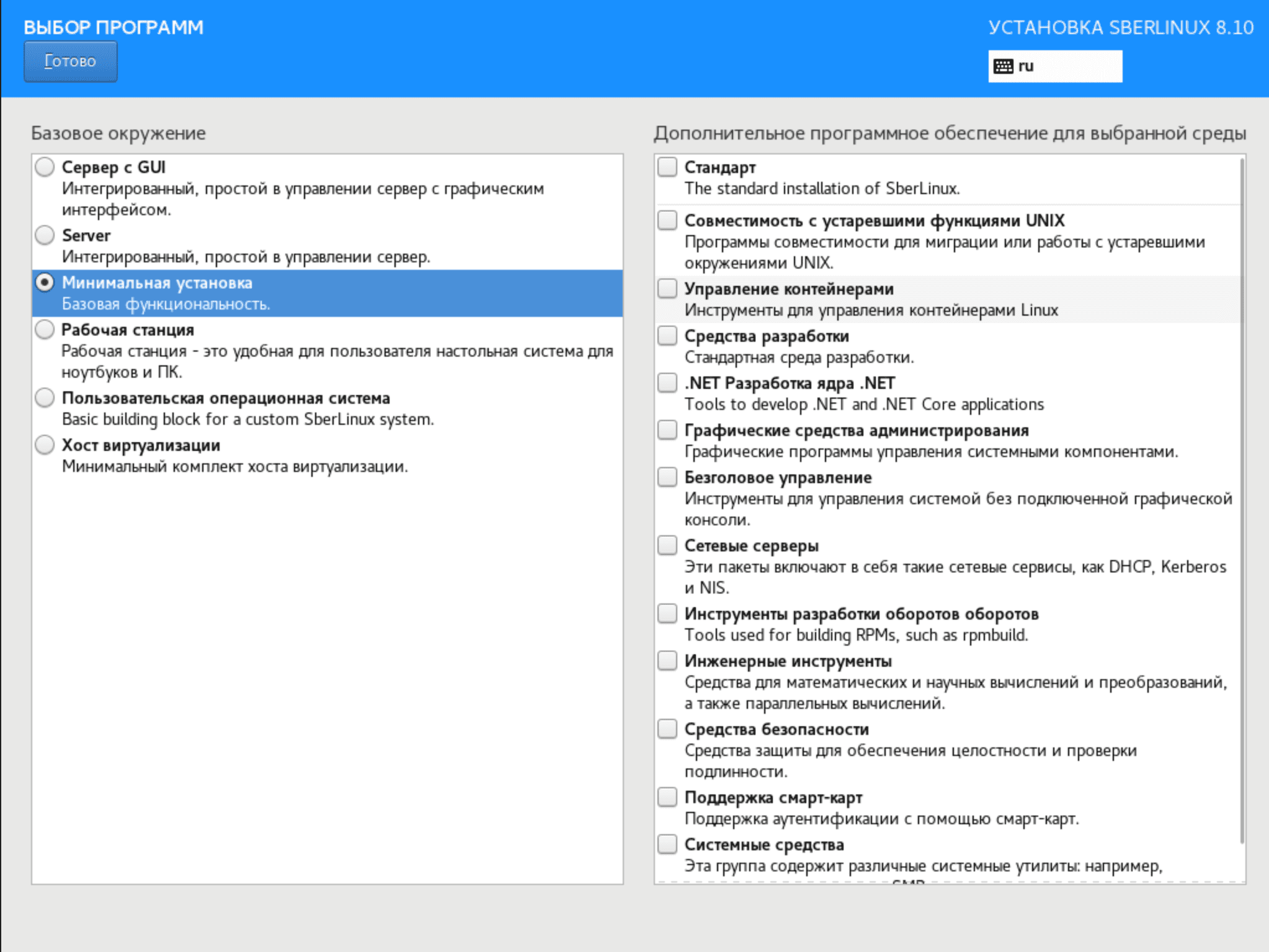Click 'Инструменты для управления контейнерами Linux' description
1269x952 pixels.
click(871, 310)
